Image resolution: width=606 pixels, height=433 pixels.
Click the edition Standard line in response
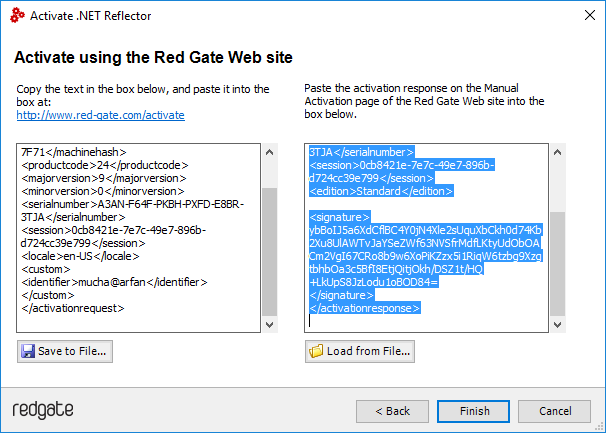coord(381,191)
